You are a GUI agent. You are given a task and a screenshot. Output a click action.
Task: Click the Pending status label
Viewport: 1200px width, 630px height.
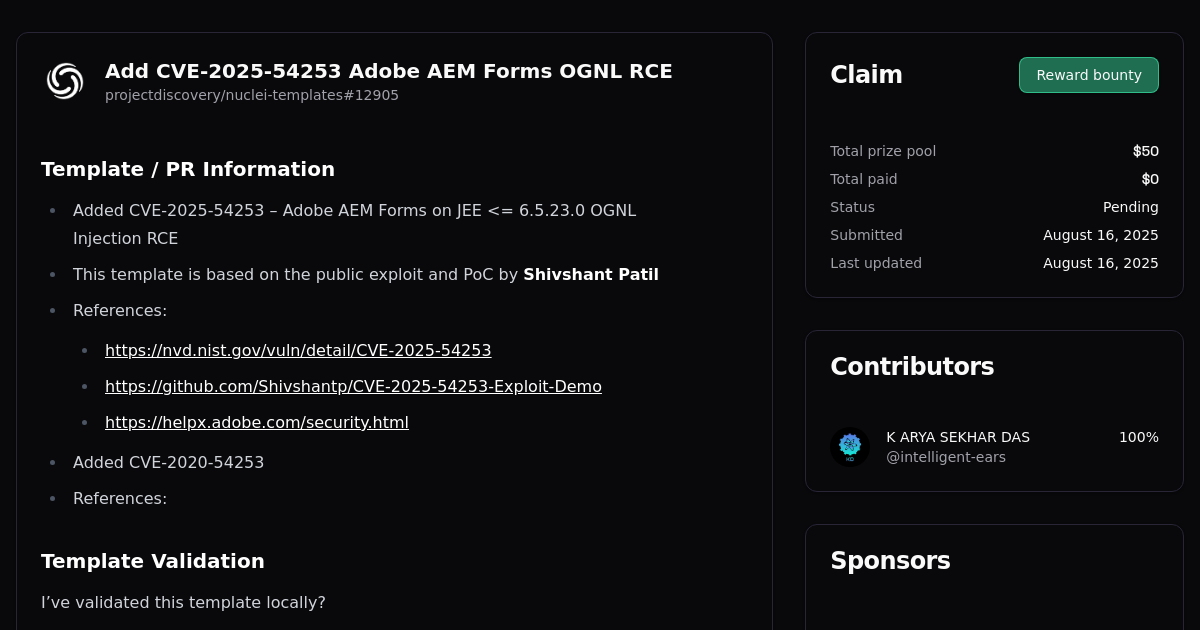[1130, 207]
